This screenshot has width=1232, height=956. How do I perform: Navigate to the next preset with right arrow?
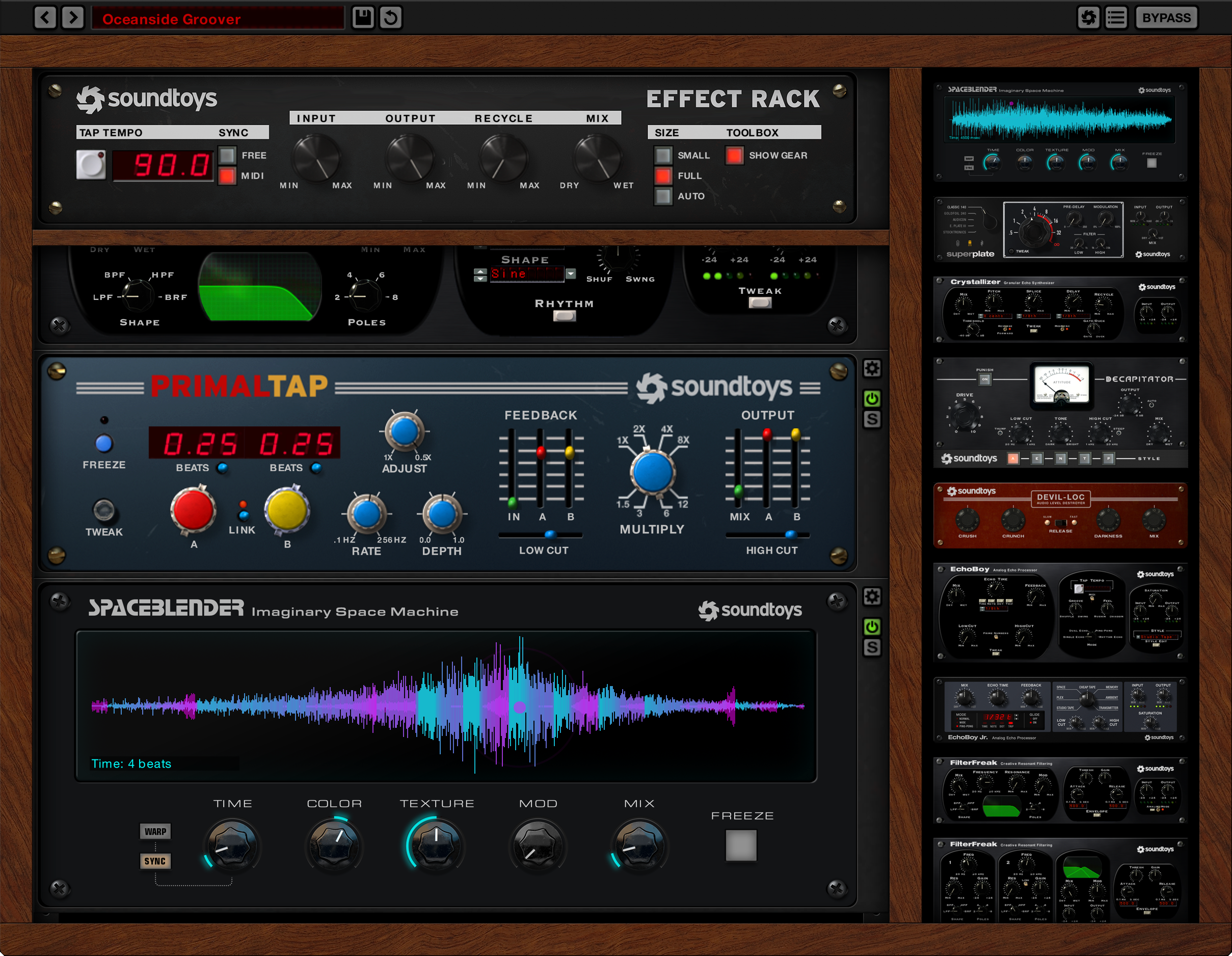(x=72, y=17)
